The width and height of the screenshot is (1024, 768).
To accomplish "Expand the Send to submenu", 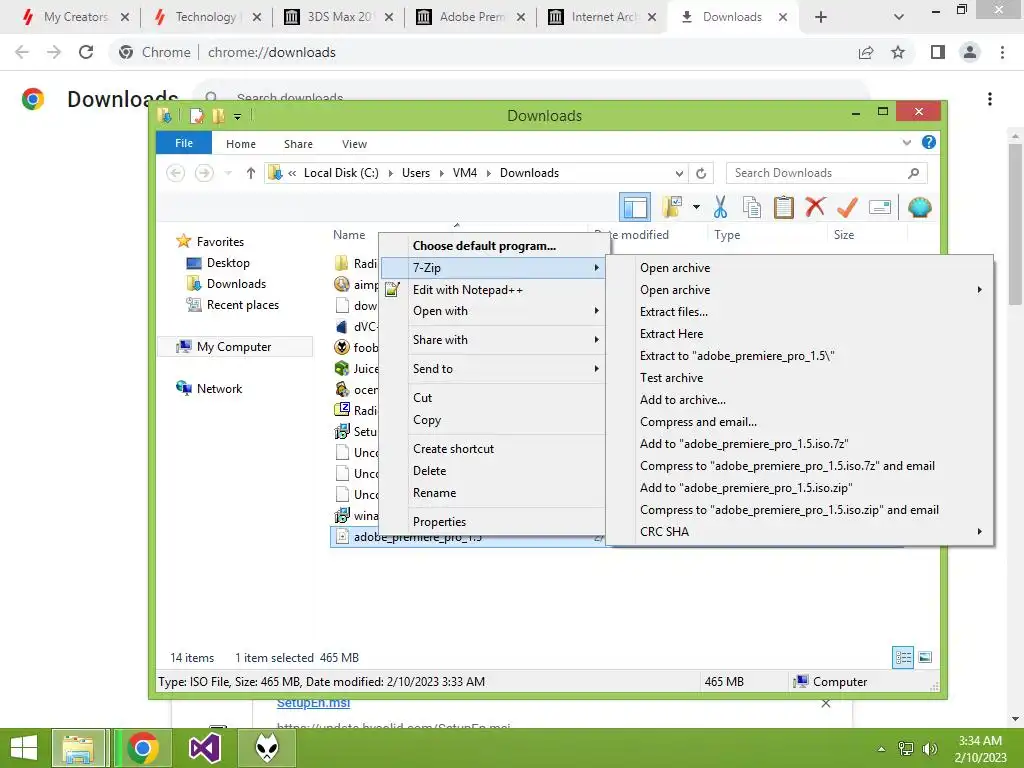I will (492, 368).
